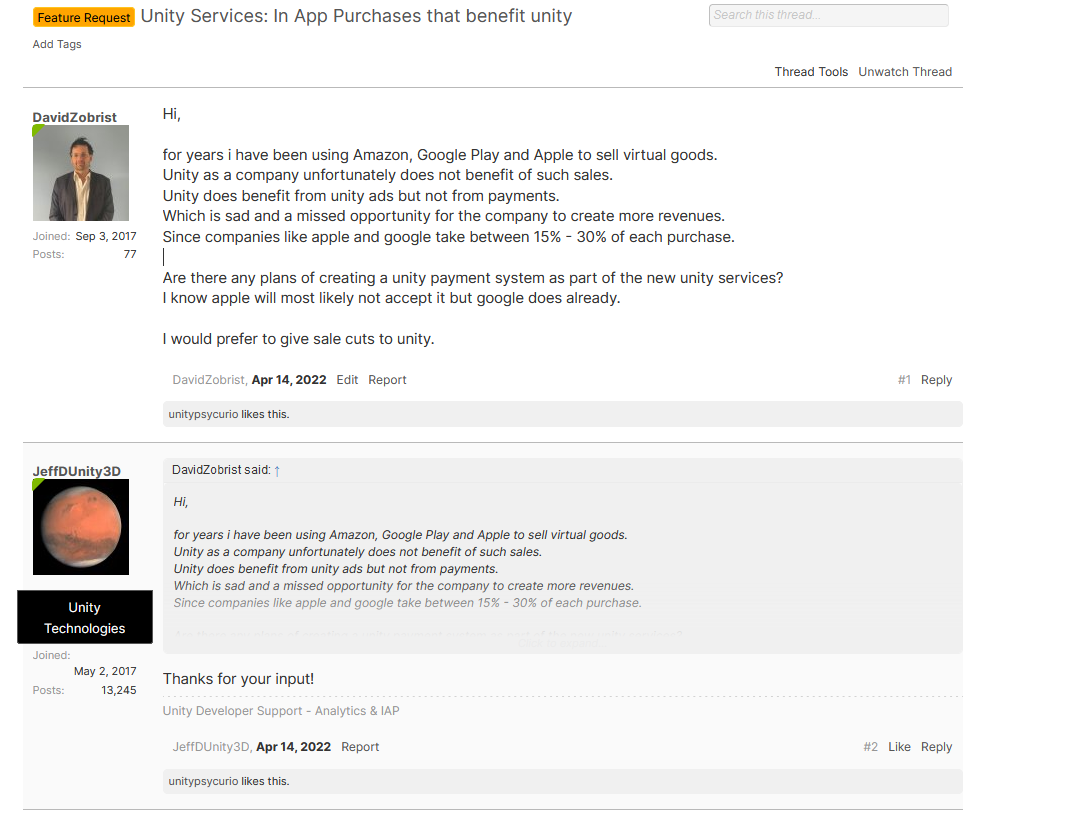Click Add Tags below the title

click(57, 44)
